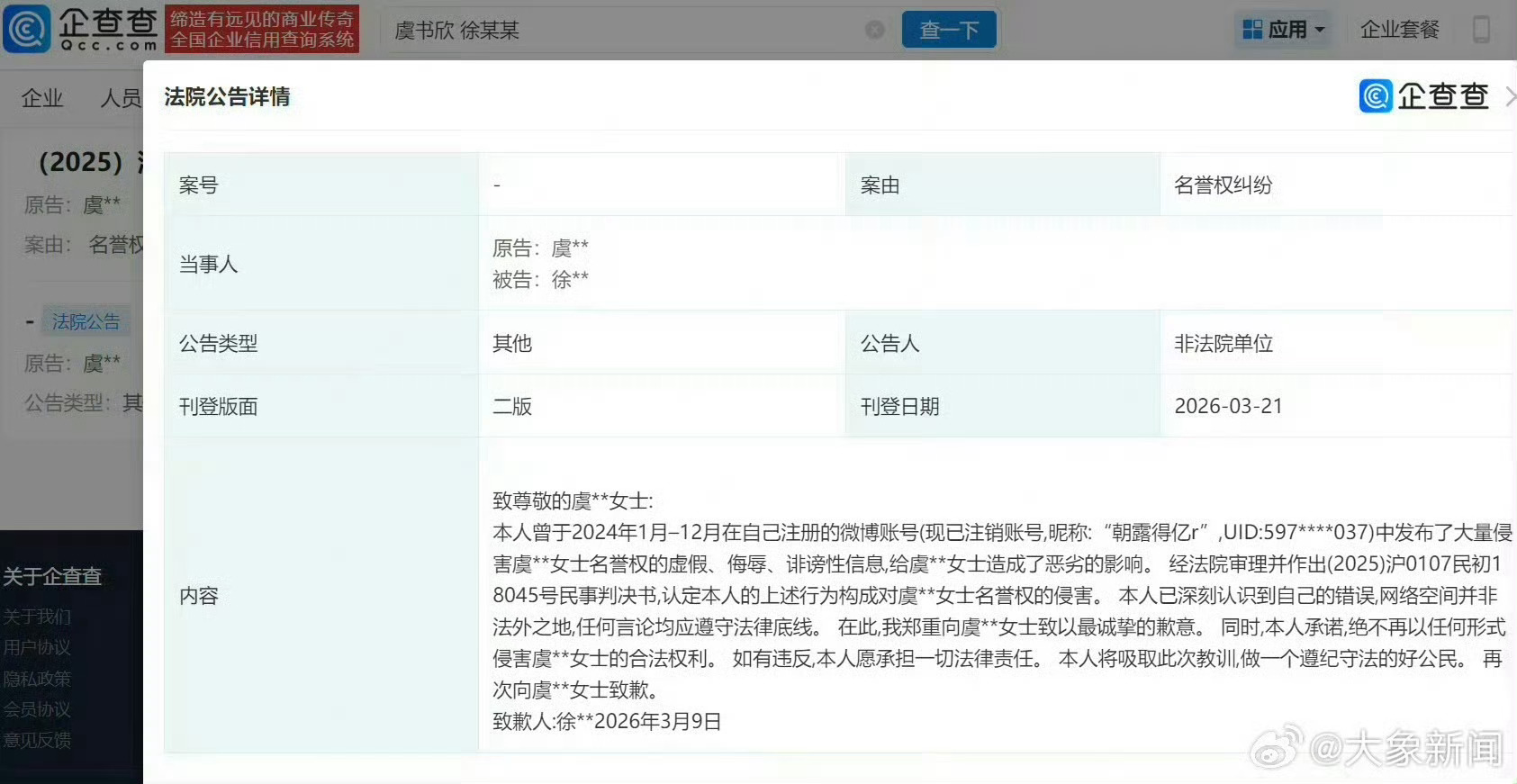Viewport: 1517px width, 784px height.
Task: Select the publish date 2026-03-21
Action: tap(1228, 406)
